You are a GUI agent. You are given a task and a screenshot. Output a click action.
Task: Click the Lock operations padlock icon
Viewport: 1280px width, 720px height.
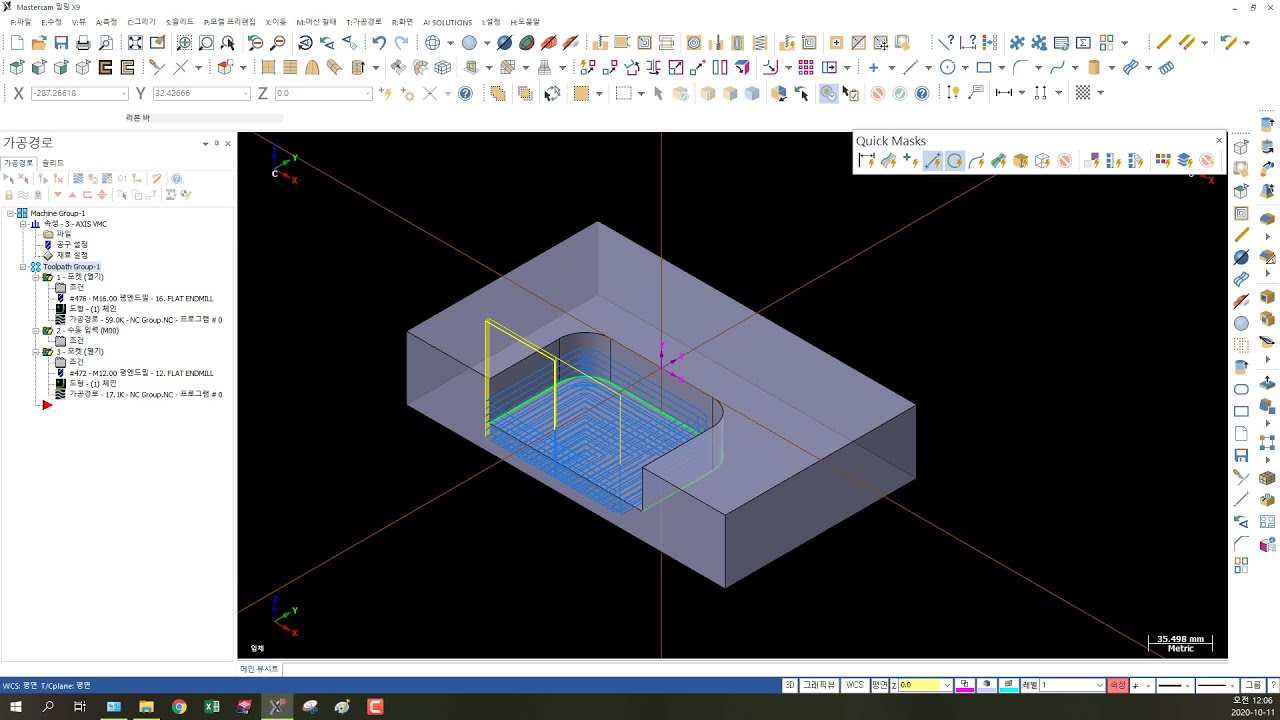pyautogui.click(x=9, y=195)
